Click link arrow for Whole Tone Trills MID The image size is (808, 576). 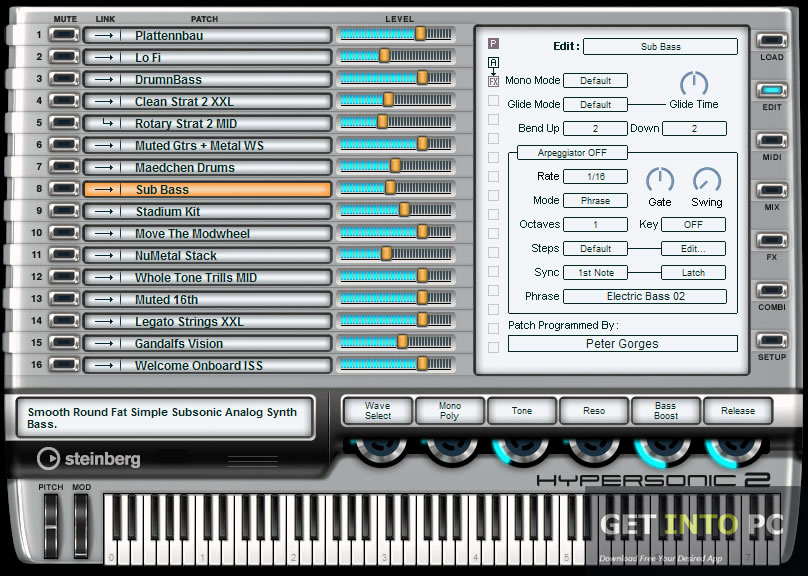[104, 278]
